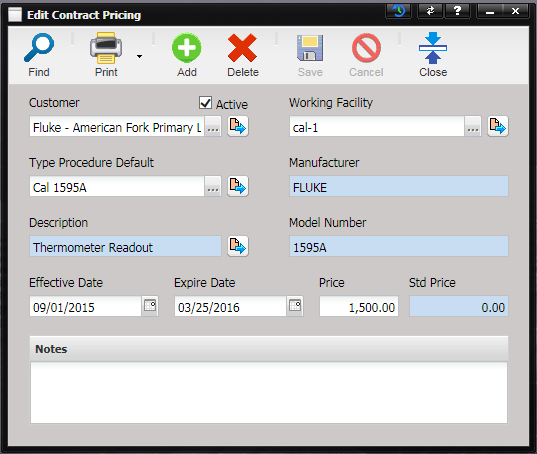The image size is (537, 454).
Task: Click the Find magnifier icon
Action: 39,48
